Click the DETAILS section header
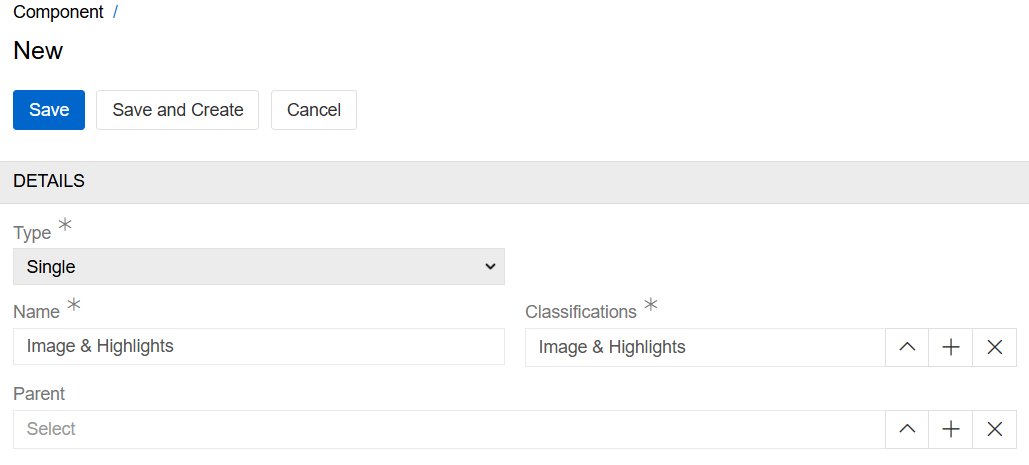The width and height of the screenshot is (1029, 465). pos(49,182)
